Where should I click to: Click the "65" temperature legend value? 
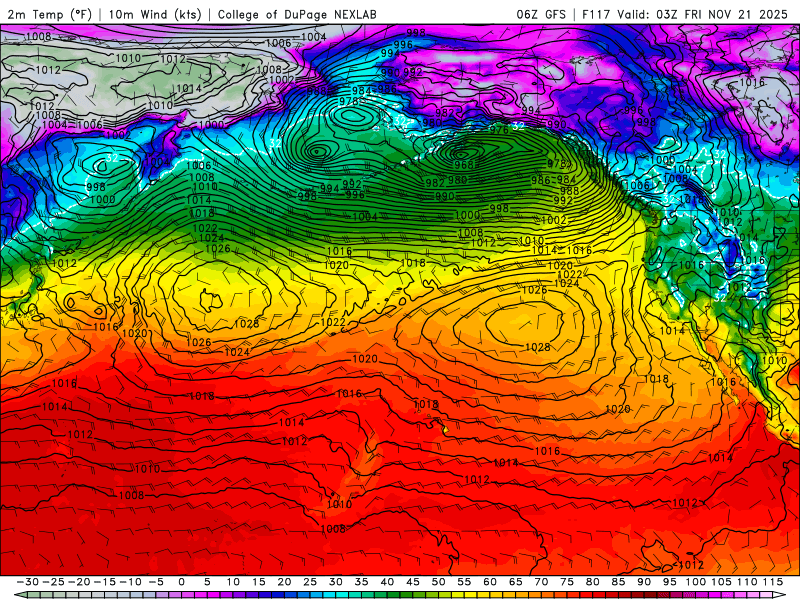pos(515,582)
